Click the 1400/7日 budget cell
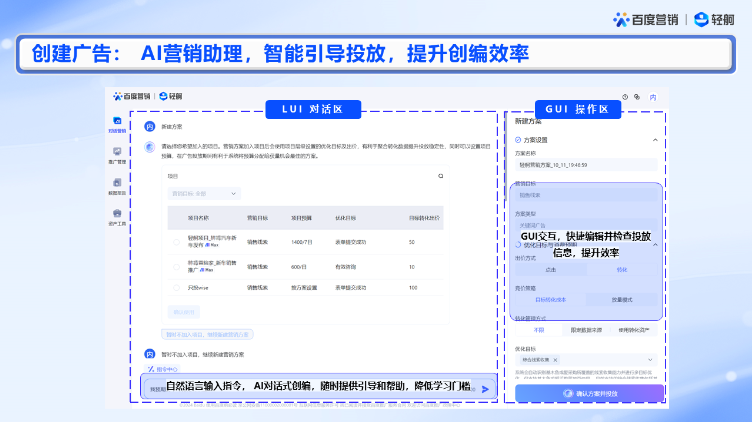Viewport: 753px width, 422px height. [302, 242]
